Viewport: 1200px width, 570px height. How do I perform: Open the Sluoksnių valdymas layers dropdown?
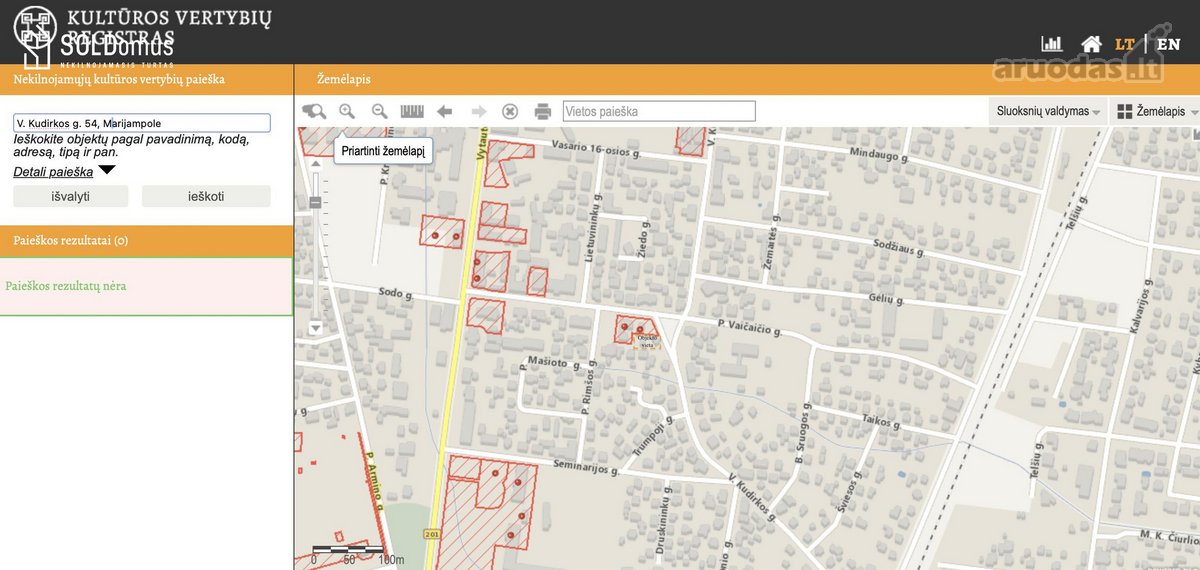click(x=1049, y=111)
